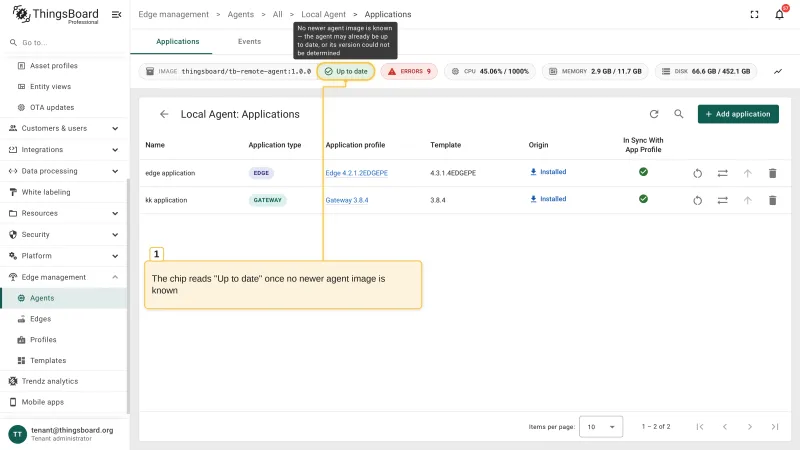
Task: Collapse the sidebar menu toggle icon
Action: pyautogui.click(x=116, y=14)
